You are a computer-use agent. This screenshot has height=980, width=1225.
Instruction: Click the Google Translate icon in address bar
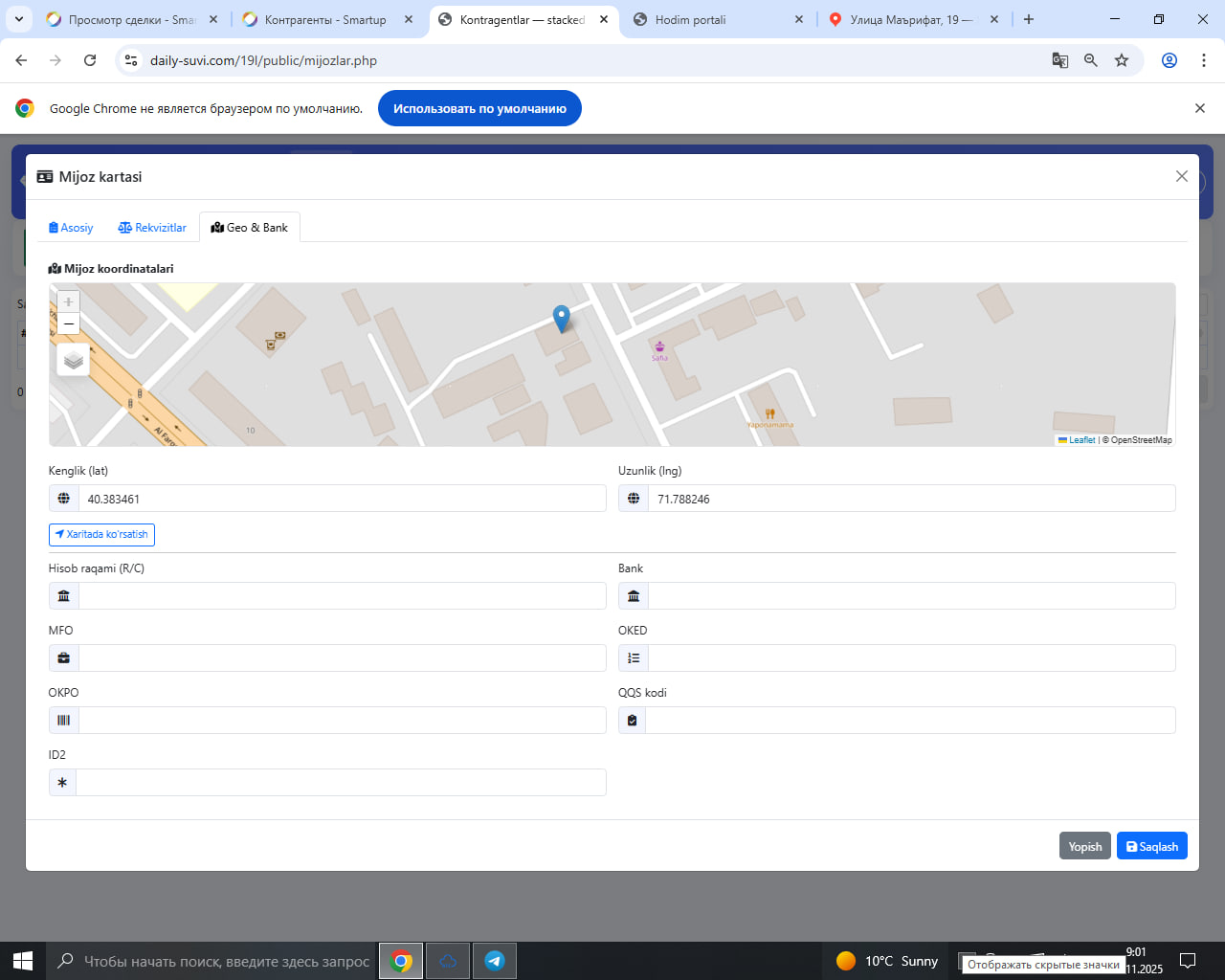pyautogui.click(x=1059, y=60)
